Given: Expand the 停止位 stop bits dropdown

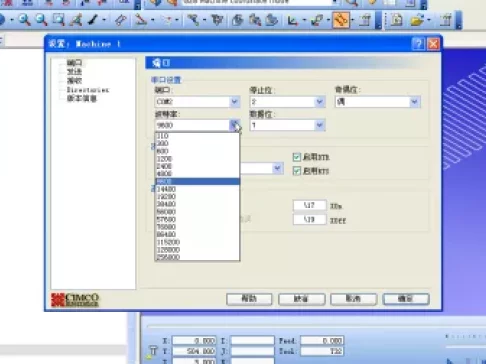Looking at the screenshot, I should click(x=287, y=101).
